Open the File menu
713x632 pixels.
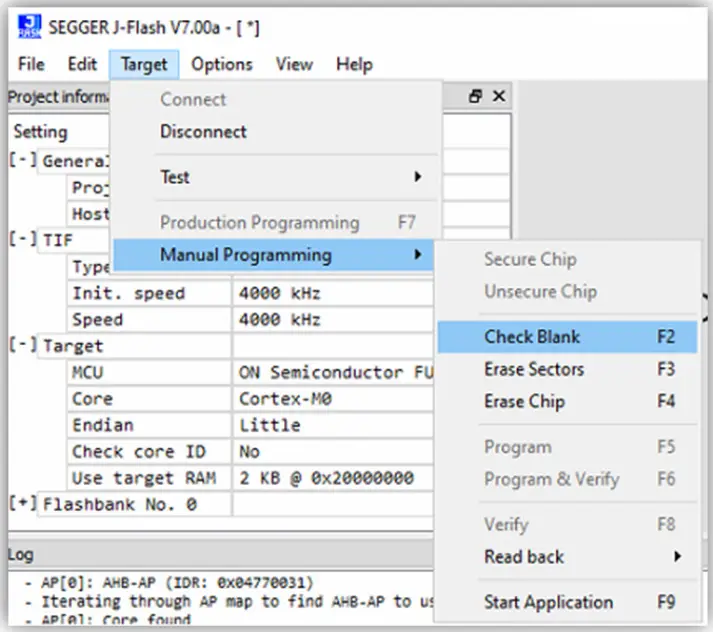(32, 64)
